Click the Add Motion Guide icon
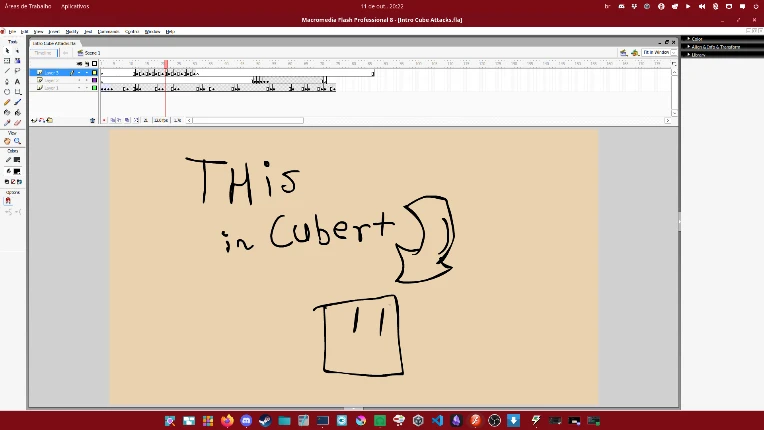The image size is (764, 430). (x=42, y=120)
